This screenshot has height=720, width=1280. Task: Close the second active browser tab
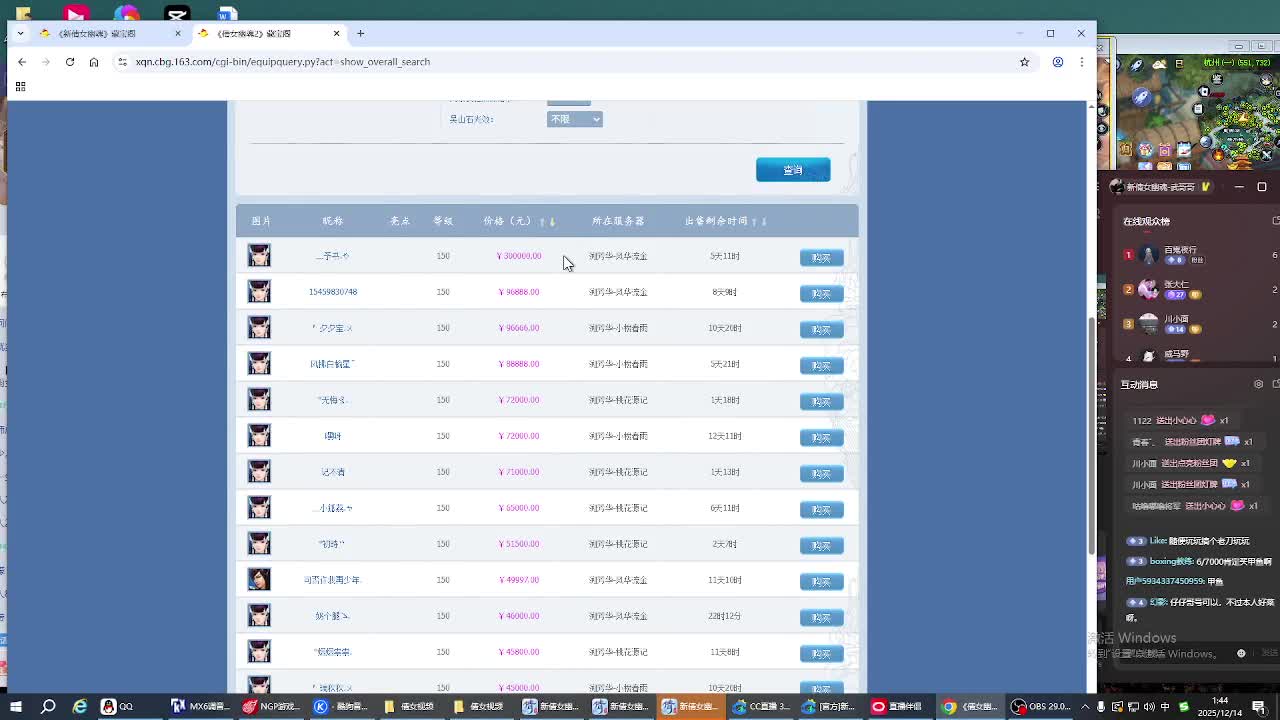tap(336, 33)
